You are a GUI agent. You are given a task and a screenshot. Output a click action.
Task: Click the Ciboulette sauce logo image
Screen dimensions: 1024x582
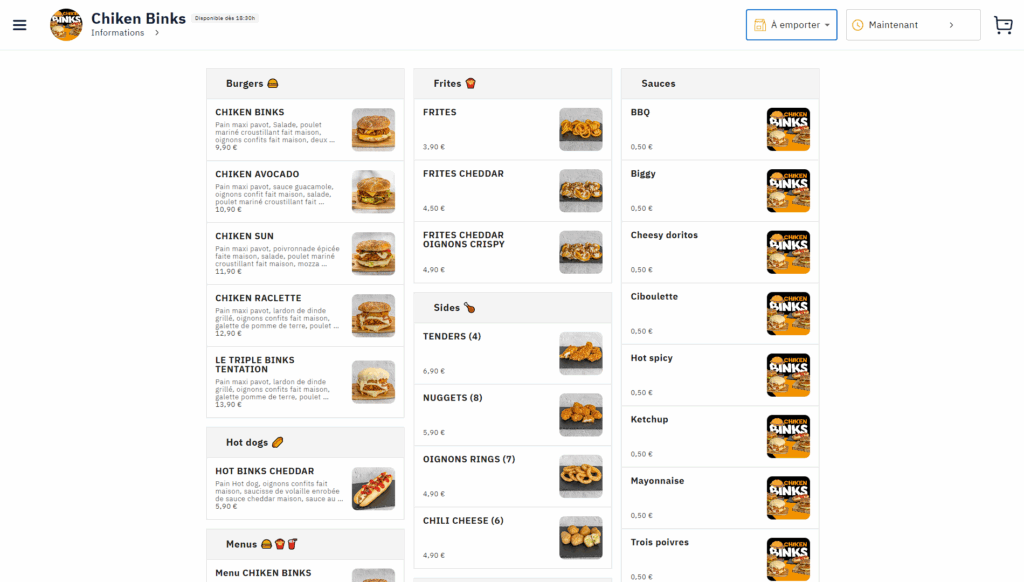coord(788,314)
